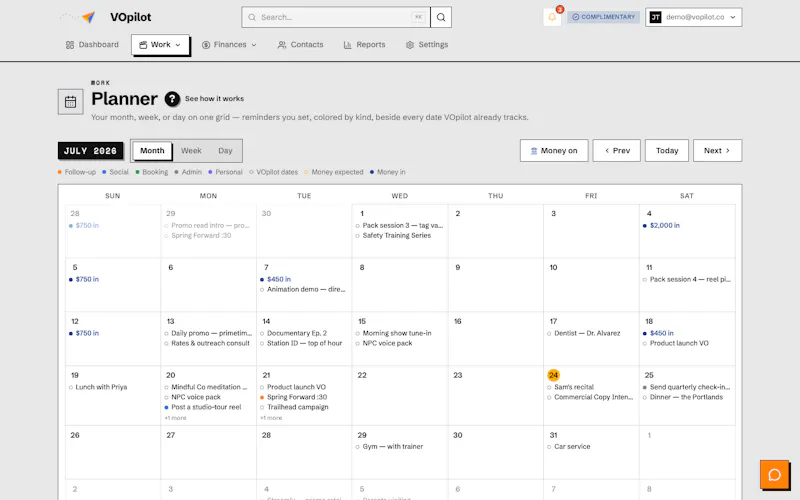Viewport: 800px width, 500px height.
Task: Open the notifications bell
Action: coord(552,17)
